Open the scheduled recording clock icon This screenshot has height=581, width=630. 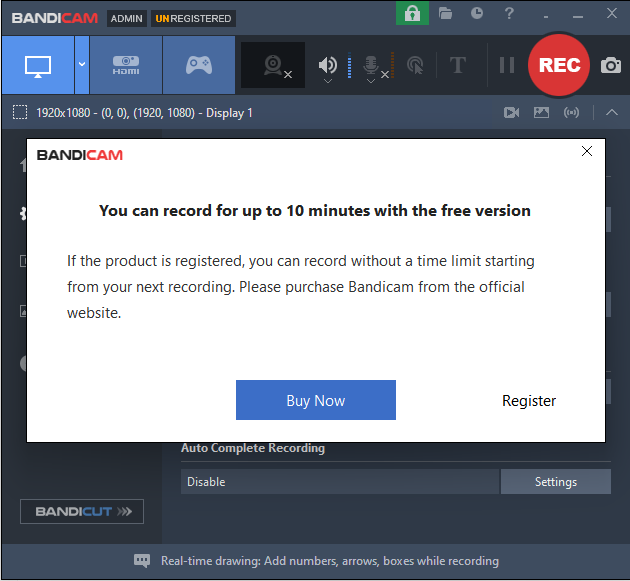click(x=477, y=14)
